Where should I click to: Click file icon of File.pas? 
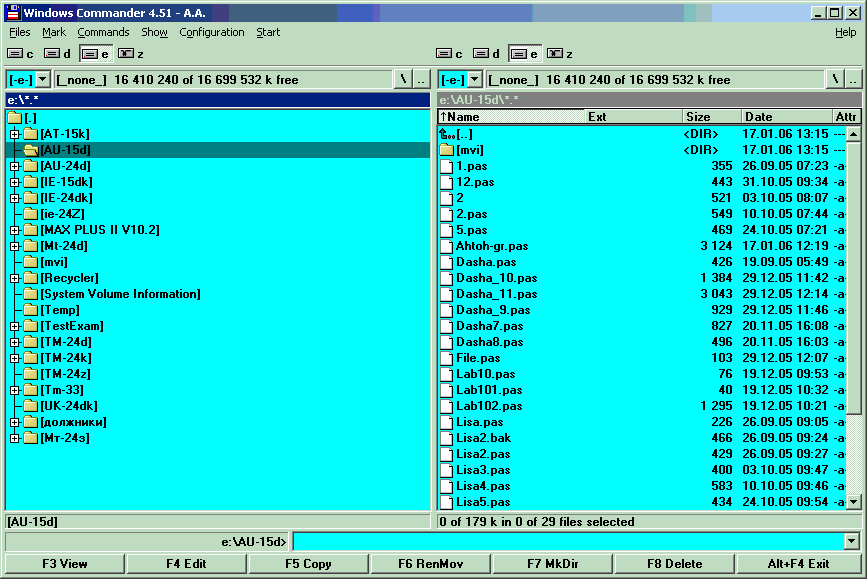(x=446, y=358)
